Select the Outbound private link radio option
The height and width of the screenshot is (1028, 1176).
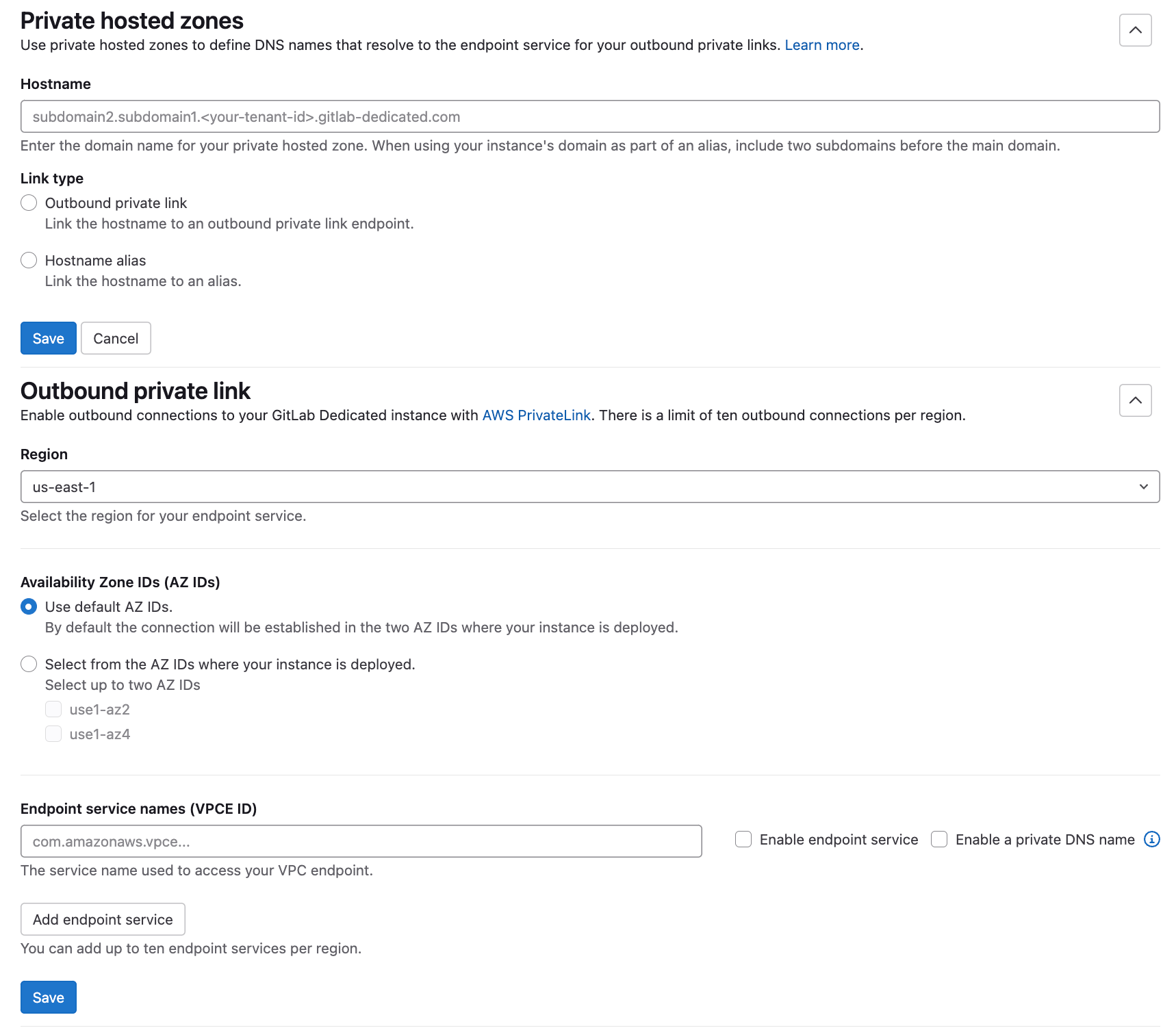click(x=29, y=203)
